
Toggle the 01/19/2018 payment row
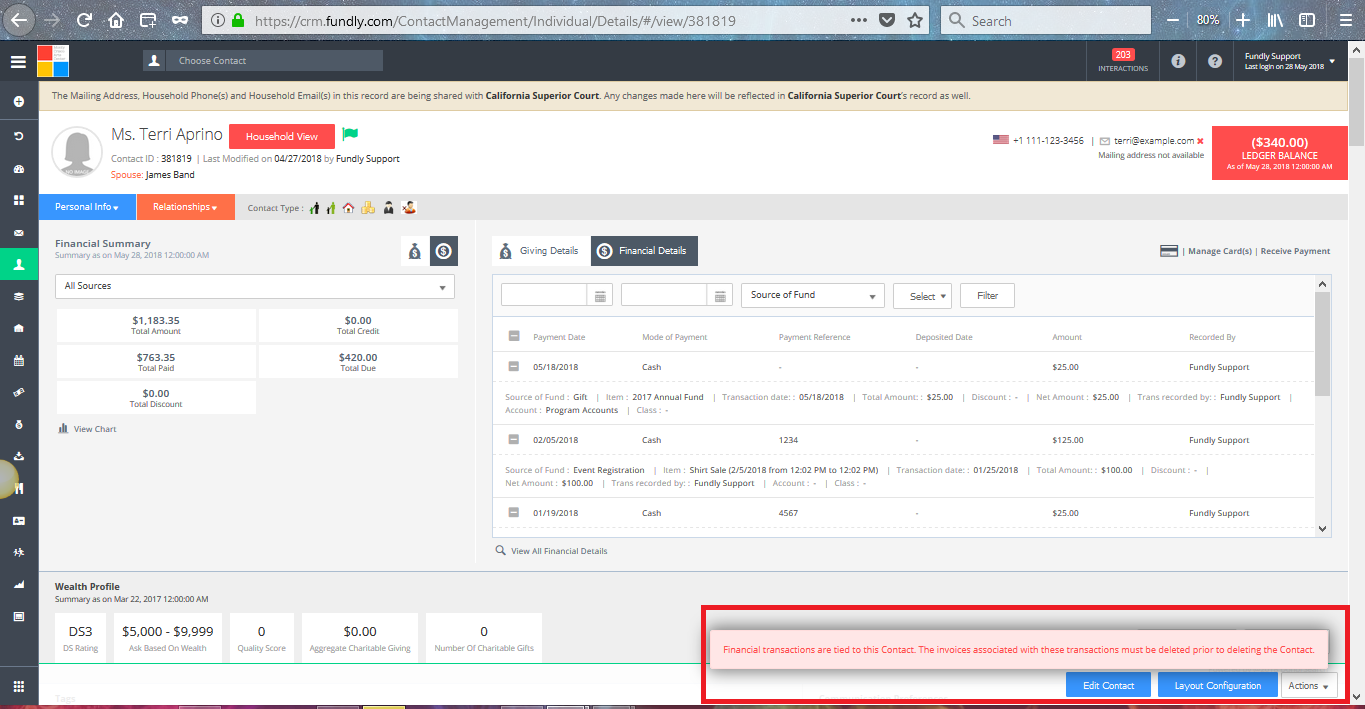(514, 513)
